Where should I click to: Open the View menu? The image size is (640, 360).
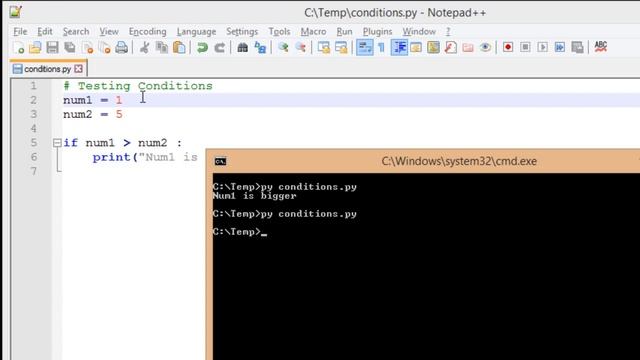click(109, 31)
